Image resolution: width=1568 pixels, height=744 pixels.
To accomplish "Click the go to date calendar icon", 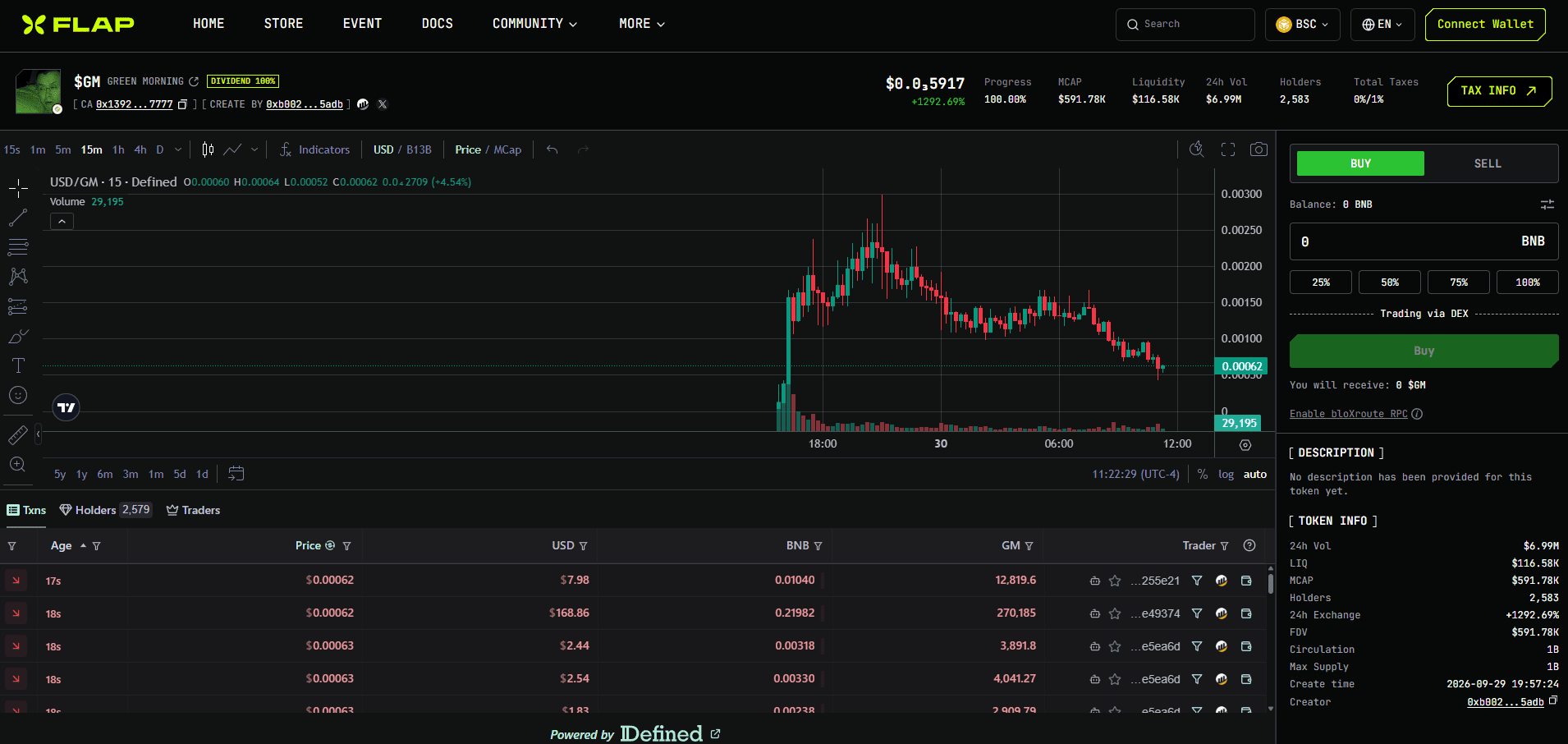I will pos(236,474).
